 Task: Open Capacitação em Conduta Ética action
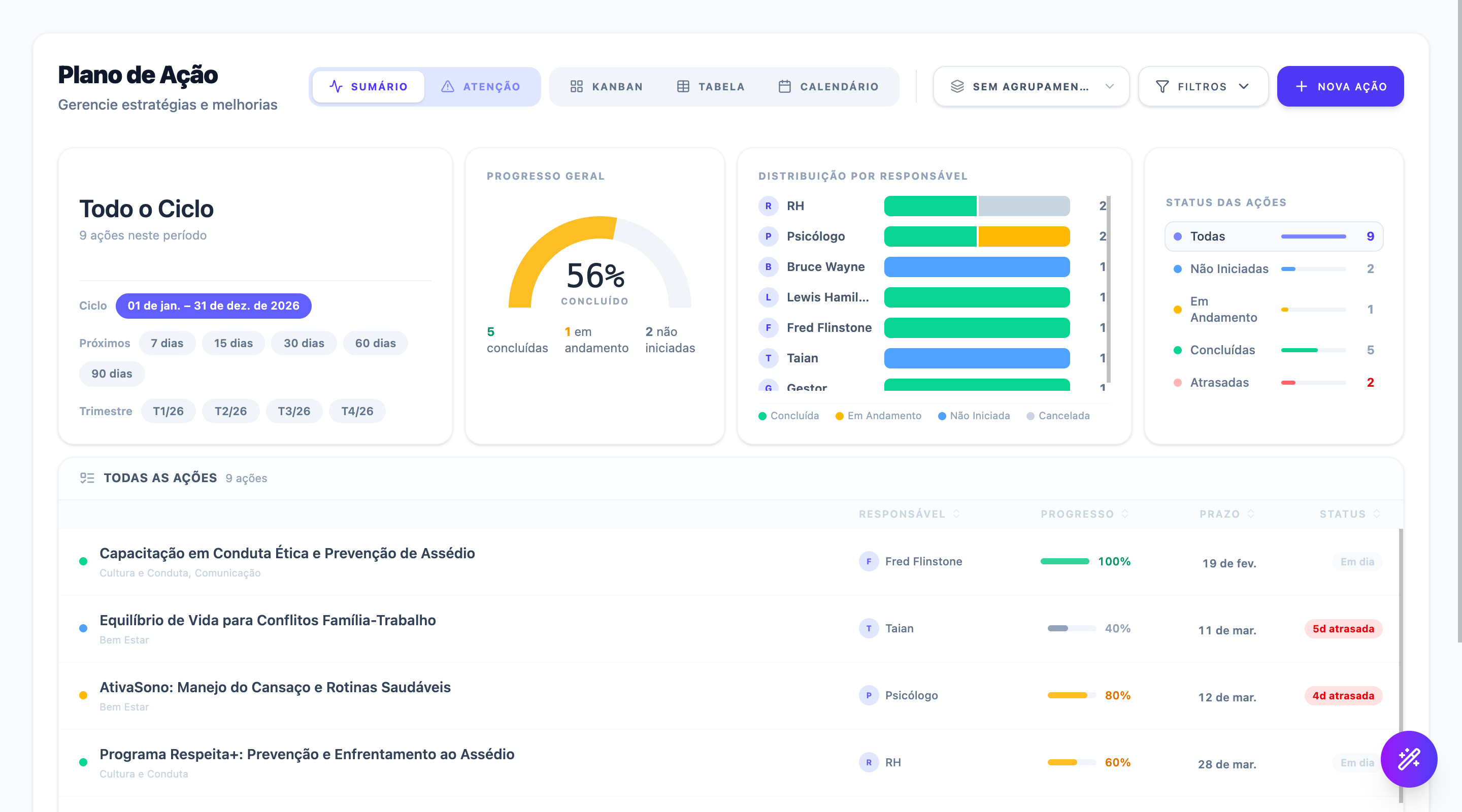tap(287, 553)
